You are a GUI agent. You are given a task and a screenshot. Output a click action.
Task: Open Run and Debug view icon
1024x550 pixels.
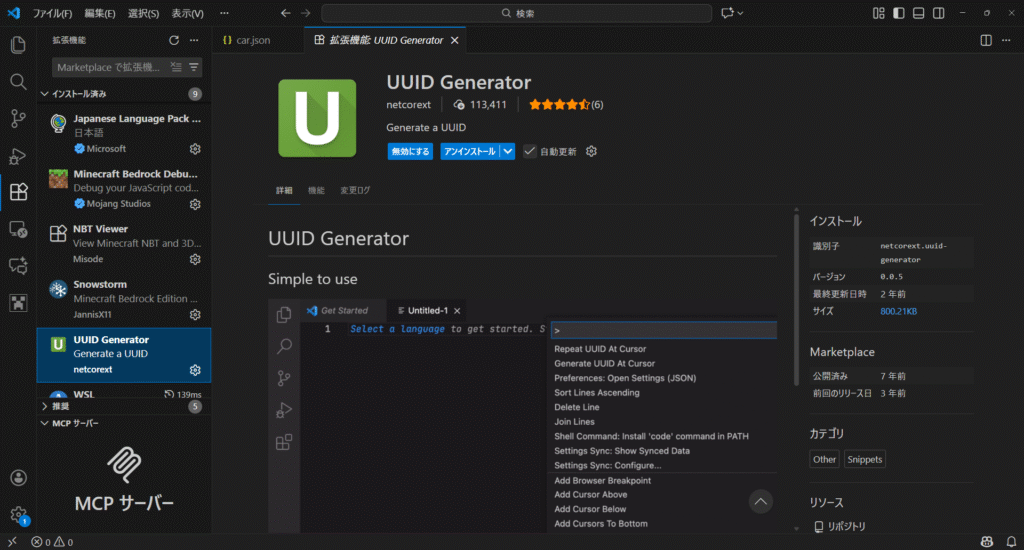click(x=18, y=156)
